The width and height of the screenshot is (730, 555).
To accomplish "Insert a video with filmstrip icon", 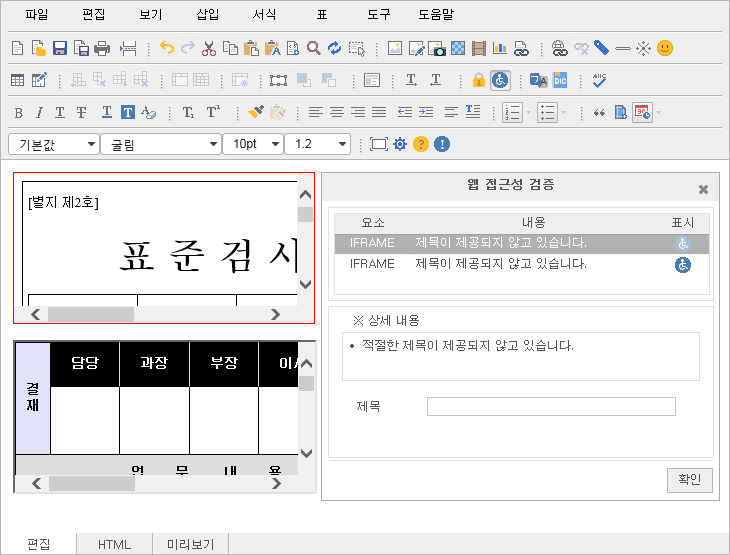I will [x=479, y=48].
